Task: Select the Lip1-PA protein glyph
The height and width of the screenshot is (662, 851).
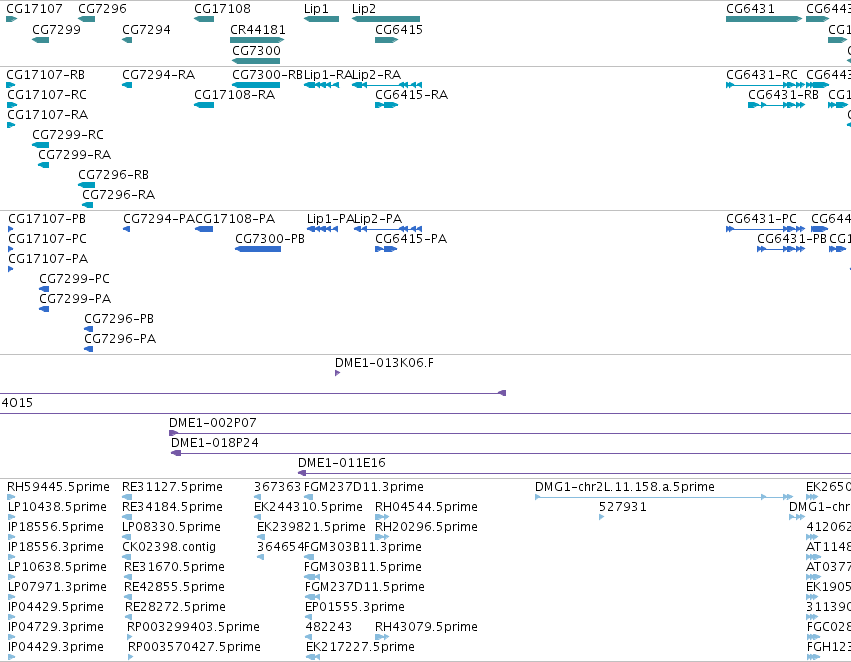Action: tap(322, 229)
